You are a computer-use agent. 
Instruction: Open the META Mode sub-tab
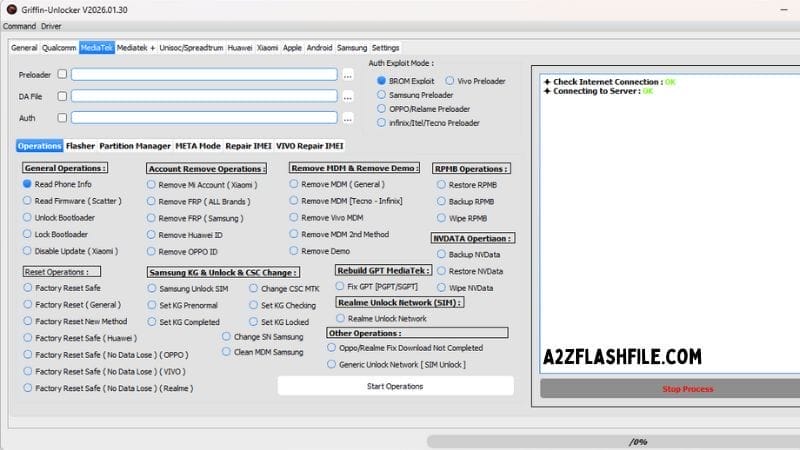point(198,146)
